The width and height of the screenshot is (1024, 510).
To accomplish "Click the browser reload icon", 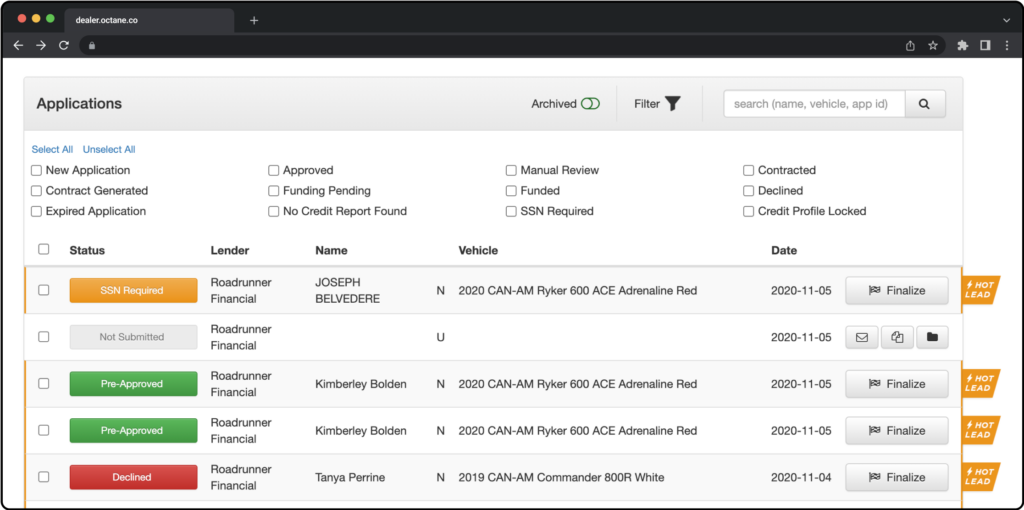I will 64,45.
